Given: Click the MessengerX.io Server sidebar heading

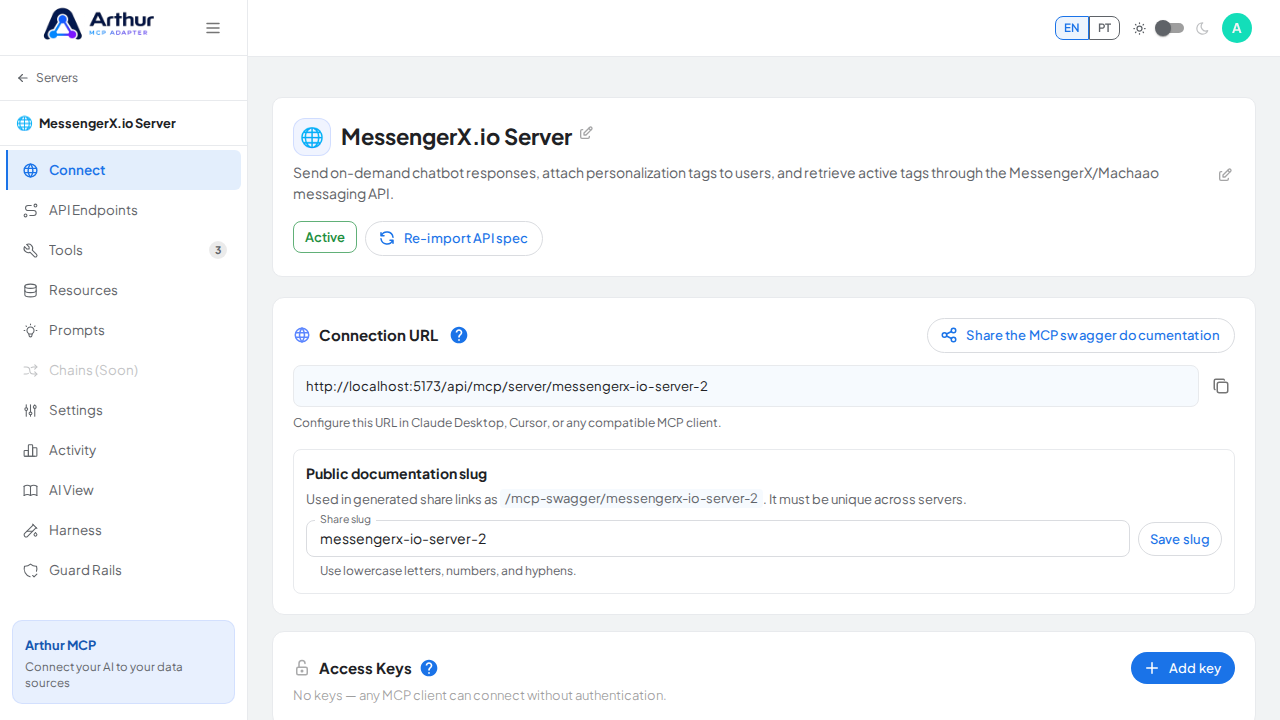Looking at the screenshot, I should 96,124.
